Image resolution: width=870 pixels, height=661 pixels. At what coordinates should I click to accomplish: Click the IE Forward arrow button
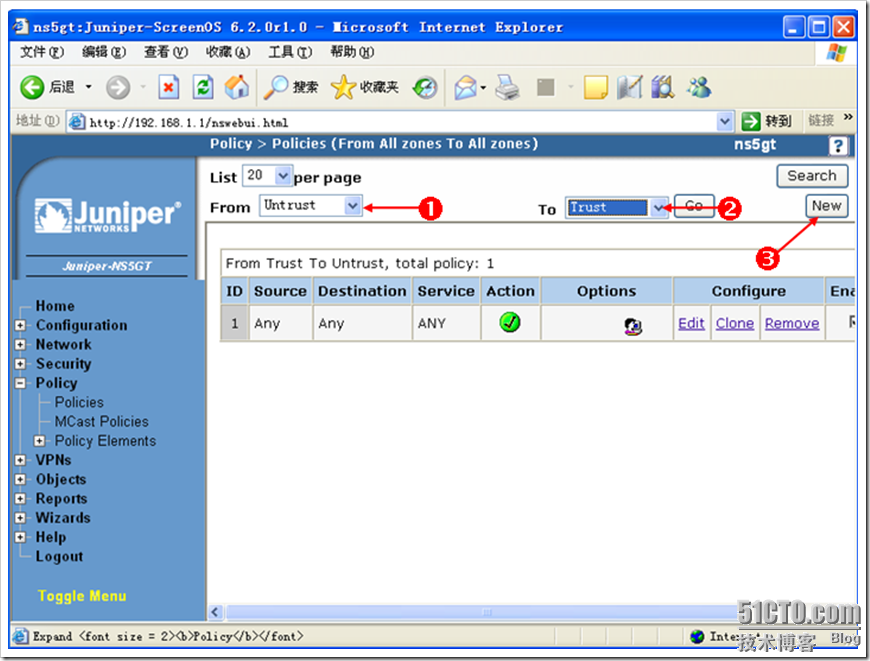point(118,87)
